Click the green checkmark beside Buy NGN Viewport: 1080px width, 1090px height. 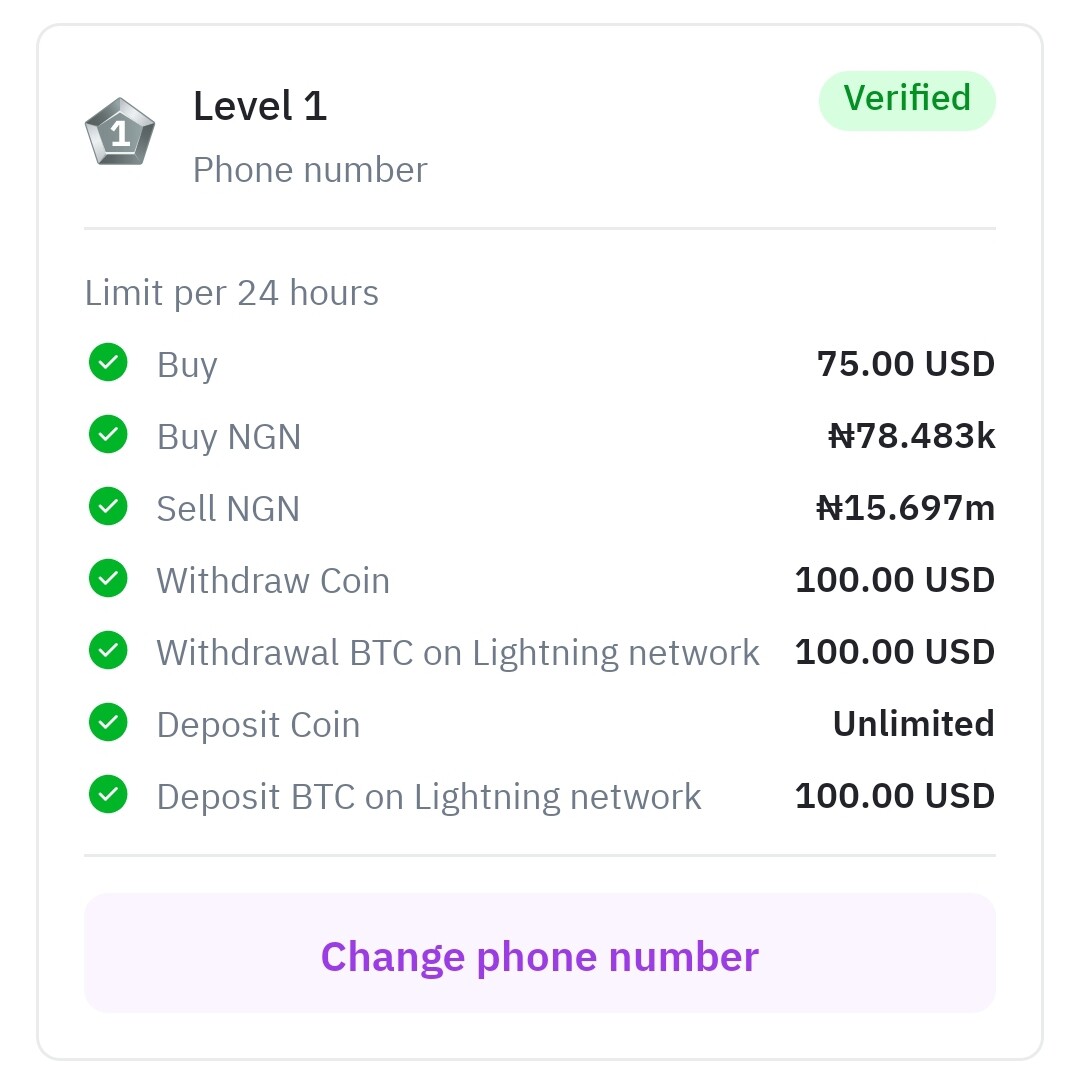coord(108,434)
